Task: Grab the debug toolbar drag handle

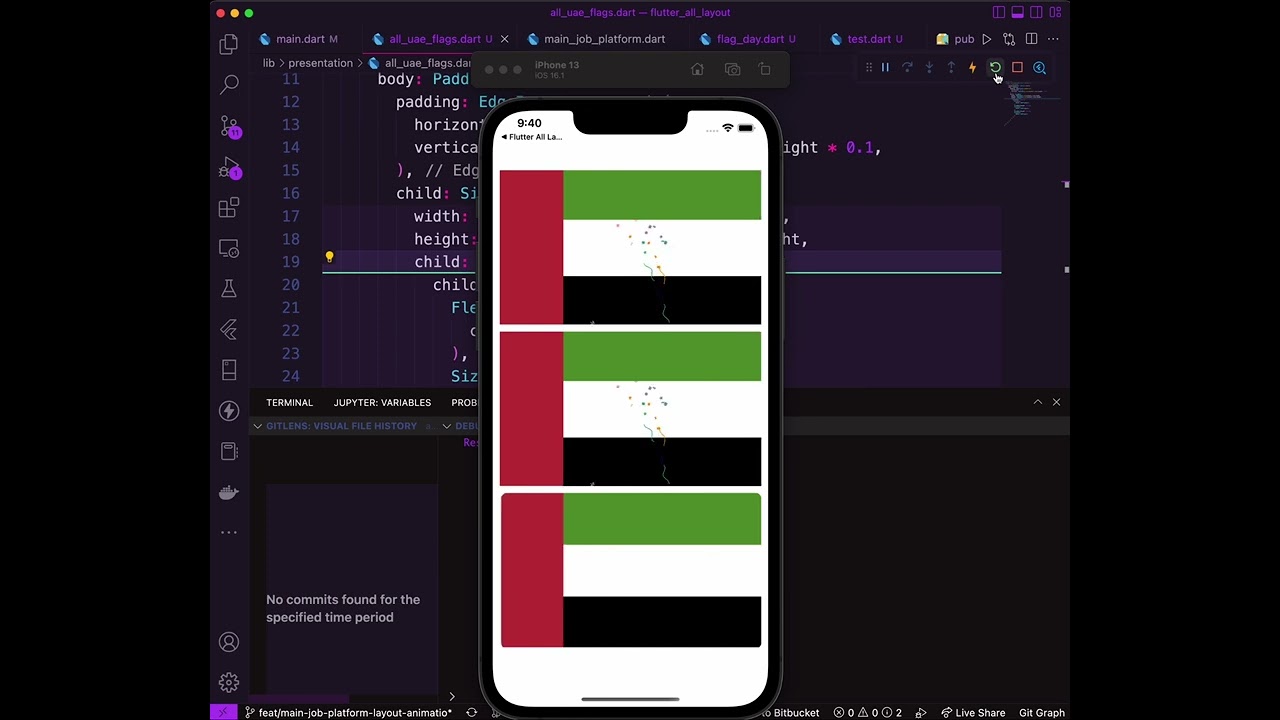Action: click(x=868, y=68)
